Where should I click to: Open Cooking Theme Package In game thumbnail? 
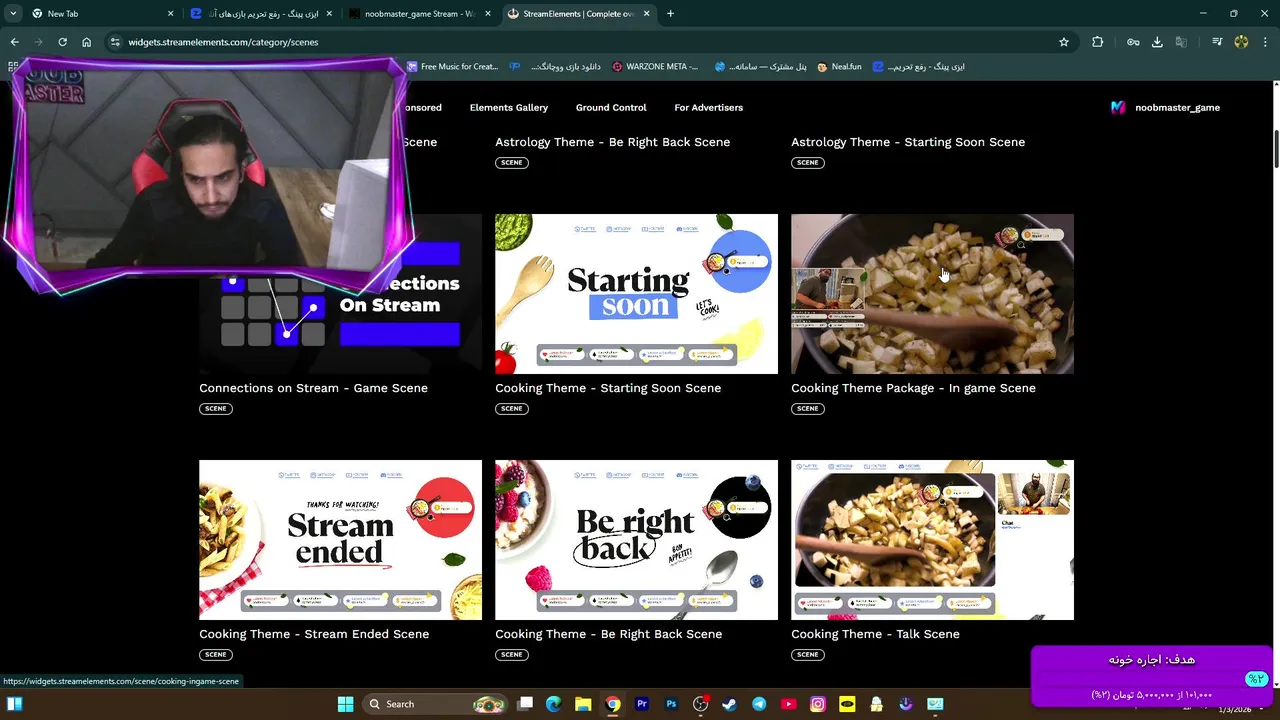pos(932,294)
